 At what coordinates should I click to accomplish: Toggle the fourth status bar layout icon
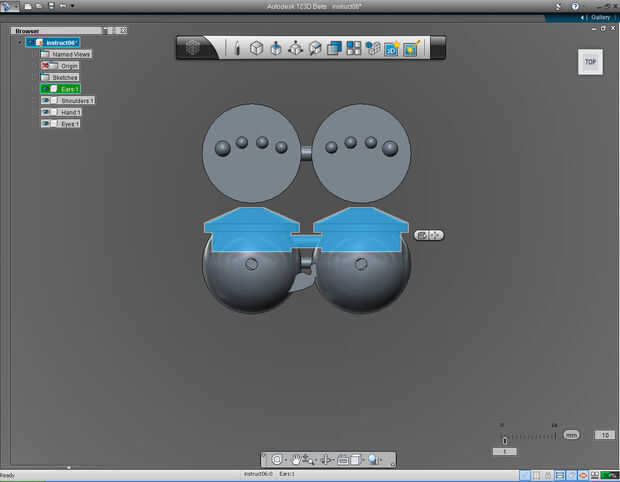pos(560,475)
